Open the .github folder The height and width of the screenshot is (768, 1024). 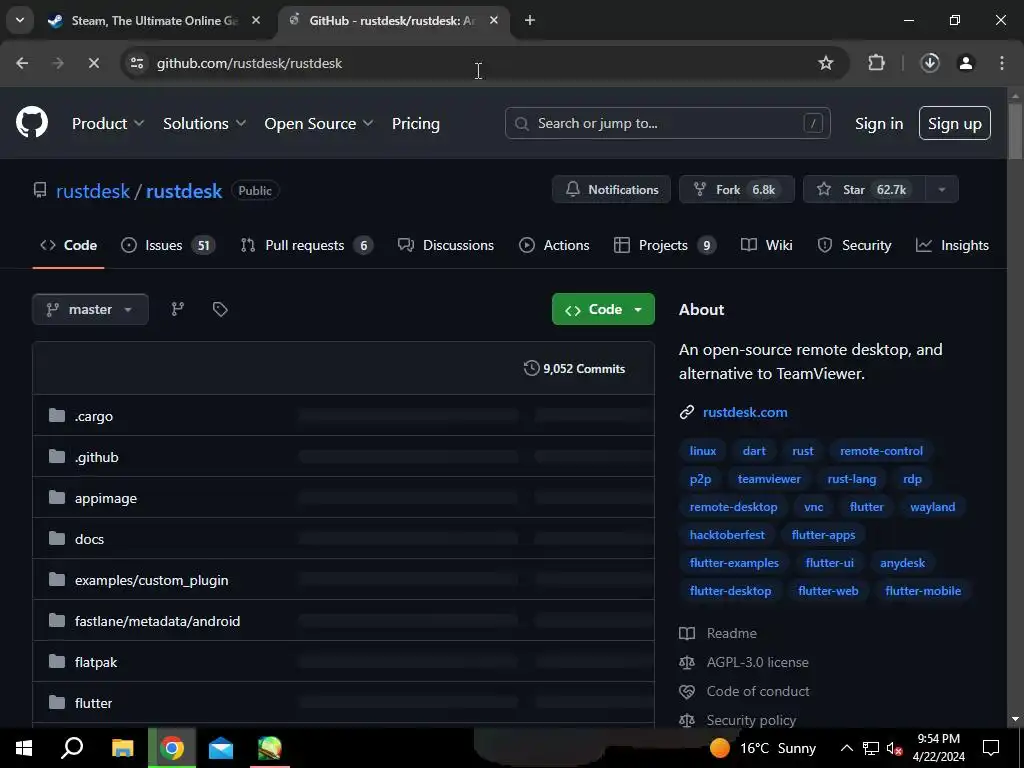[x=97, y=457]
